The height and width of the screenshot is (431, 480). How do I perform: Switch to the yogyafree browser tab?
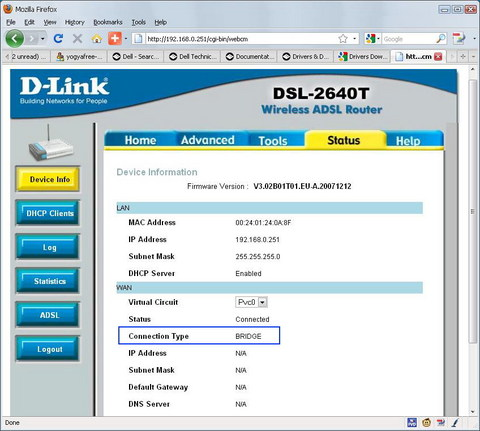pos(79,57)
